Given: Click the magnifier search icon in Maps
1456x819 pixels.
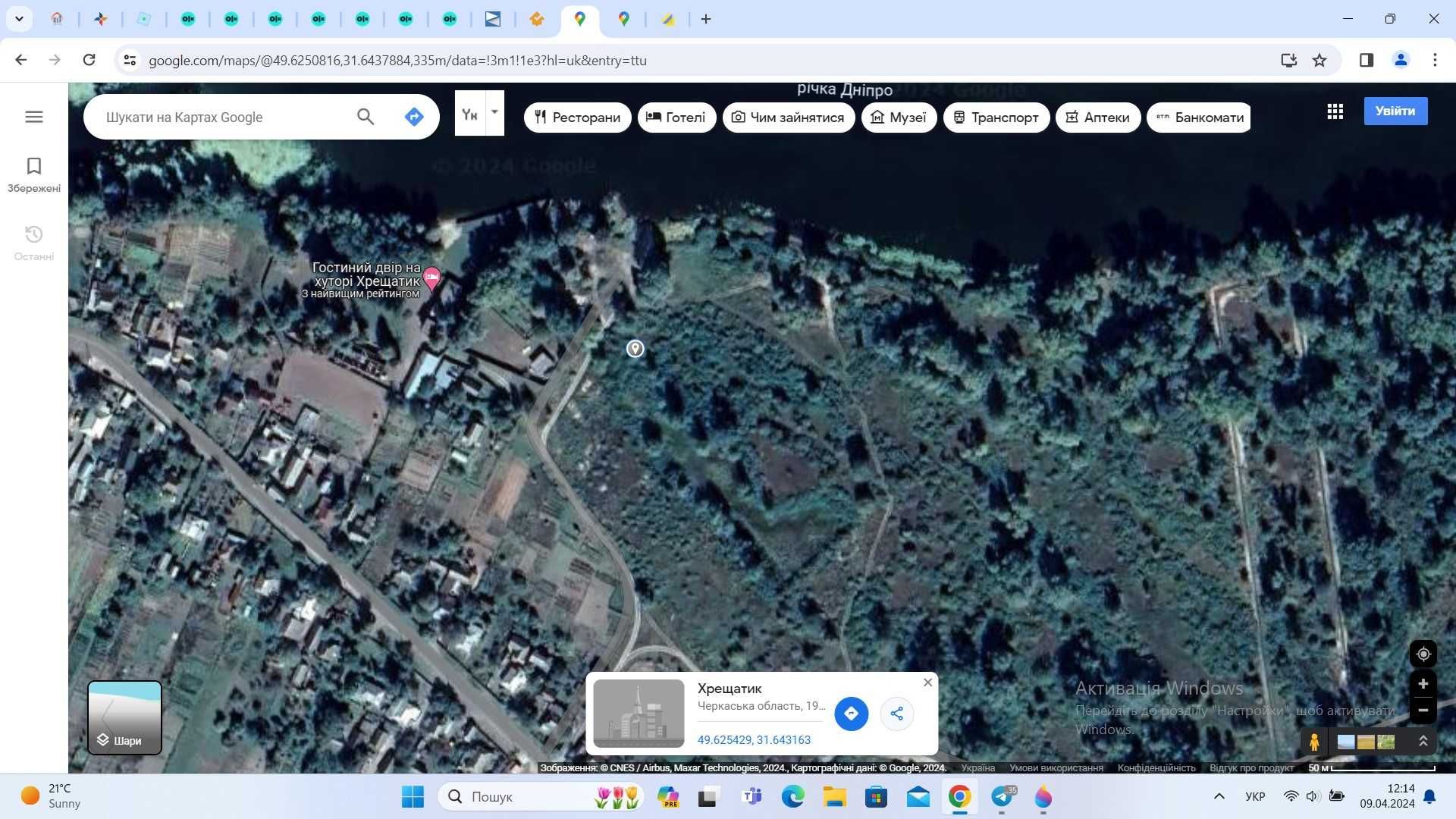Looking at the screenshot, I should pos(366,117).
